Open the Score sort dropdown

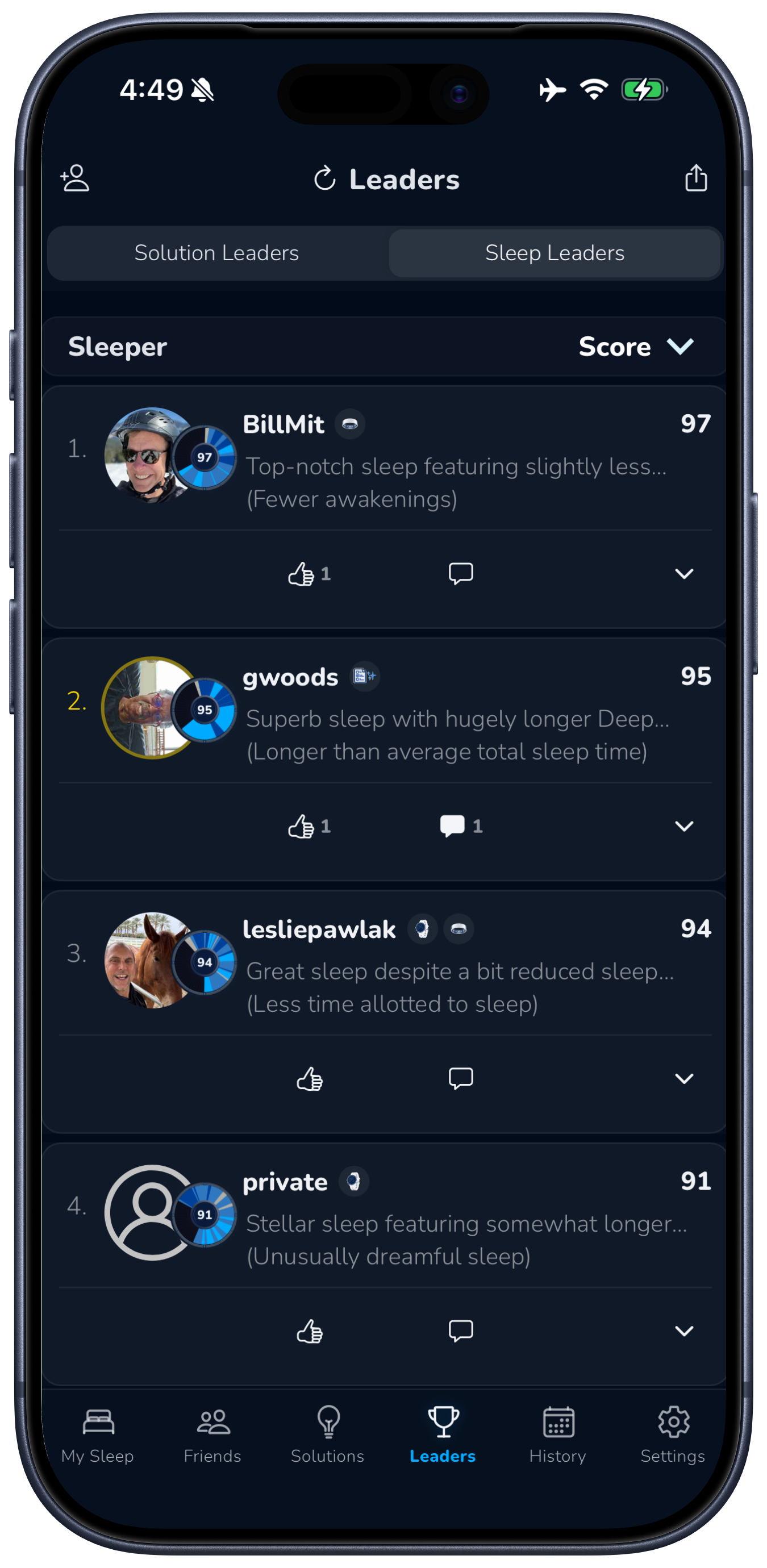tap(636, 347)
